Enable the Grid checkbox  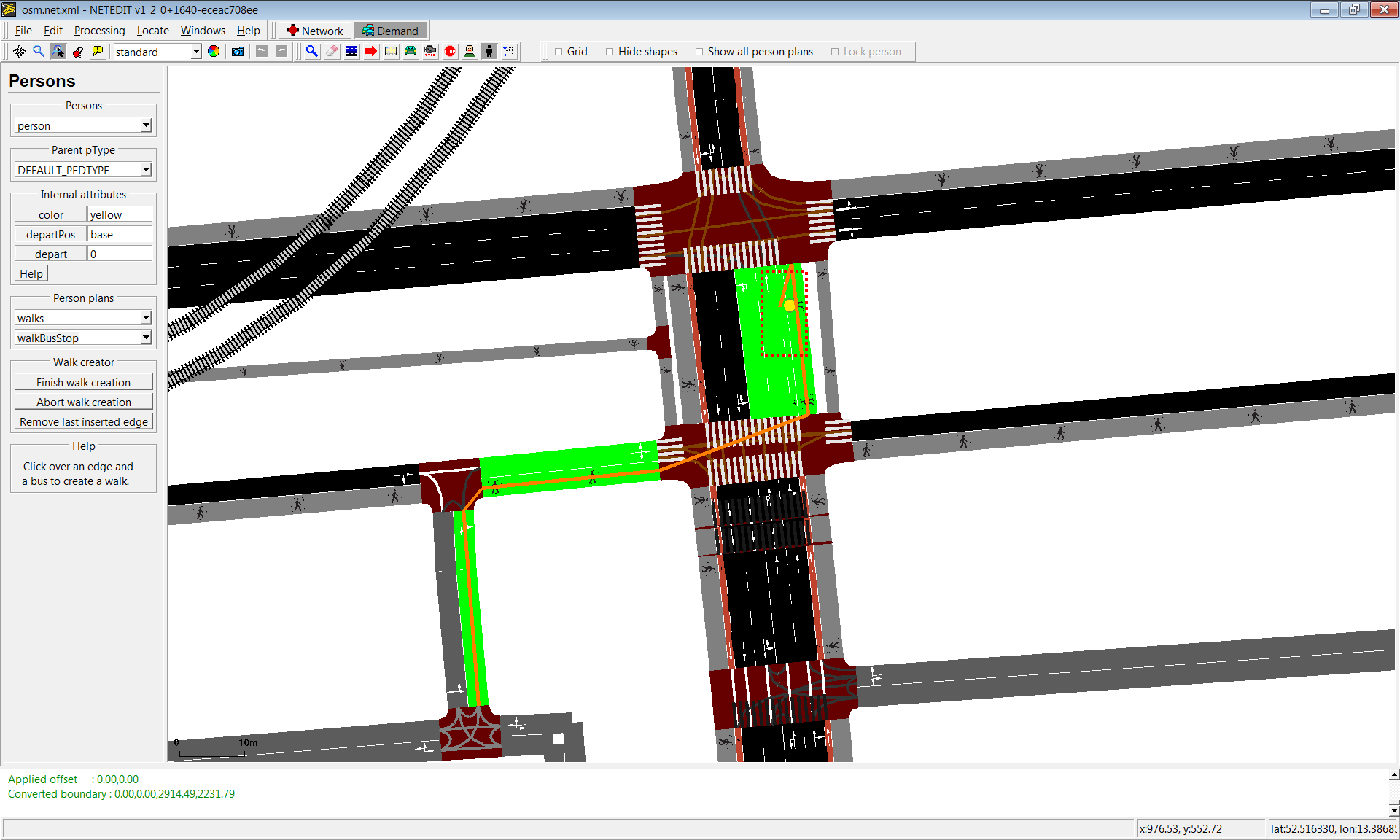click(x=559, y=52)
